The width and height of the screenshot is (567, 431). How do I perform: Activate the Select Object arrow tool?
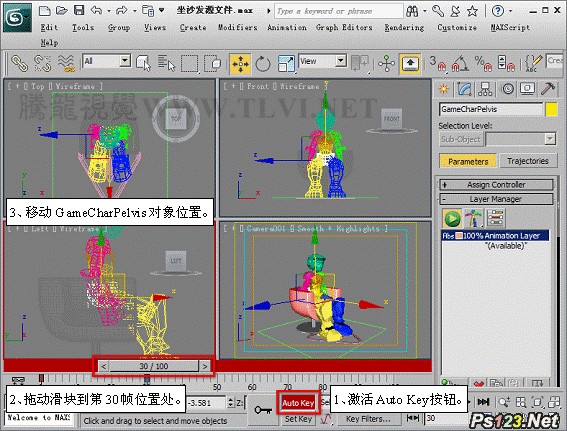tap(144, 63)
